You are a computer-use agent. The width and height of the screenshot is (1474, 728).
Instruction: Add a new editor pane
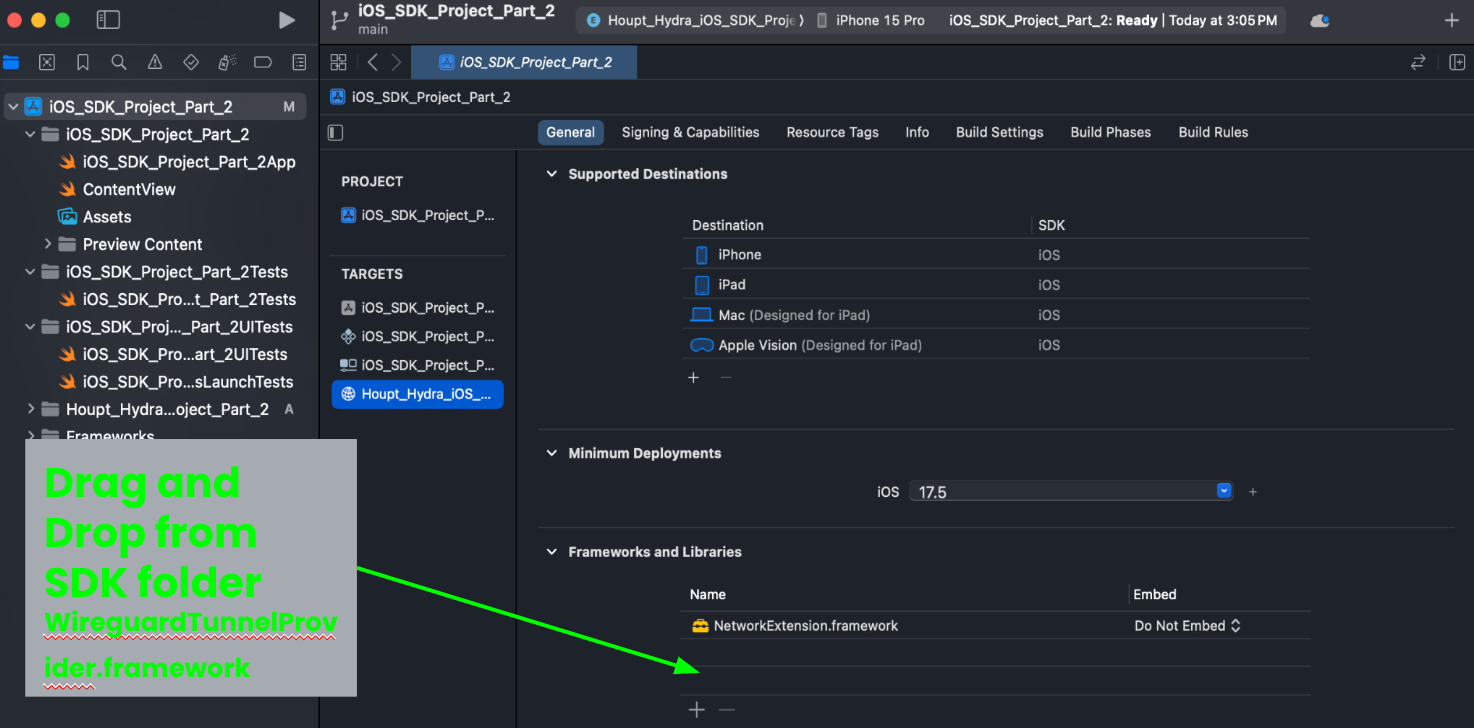point(1457,62)
